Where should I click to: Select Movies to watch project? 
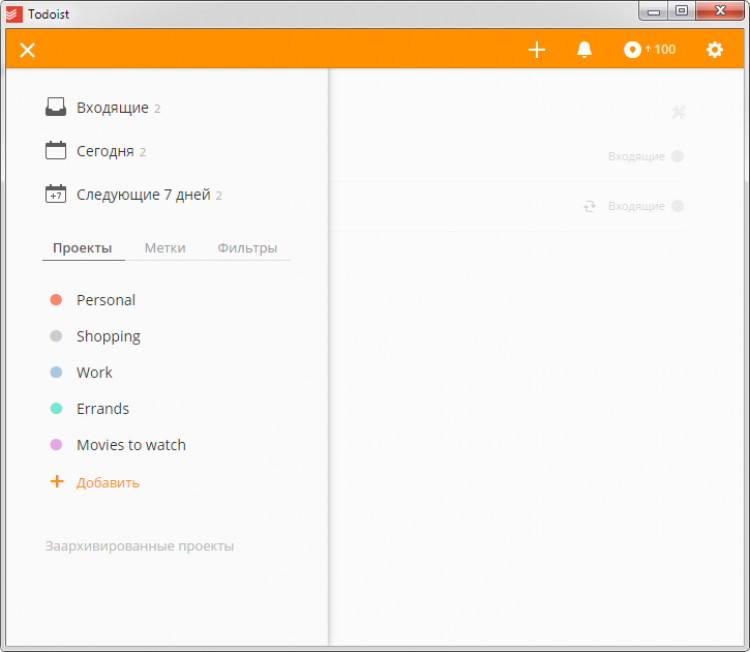coord(131,445)
